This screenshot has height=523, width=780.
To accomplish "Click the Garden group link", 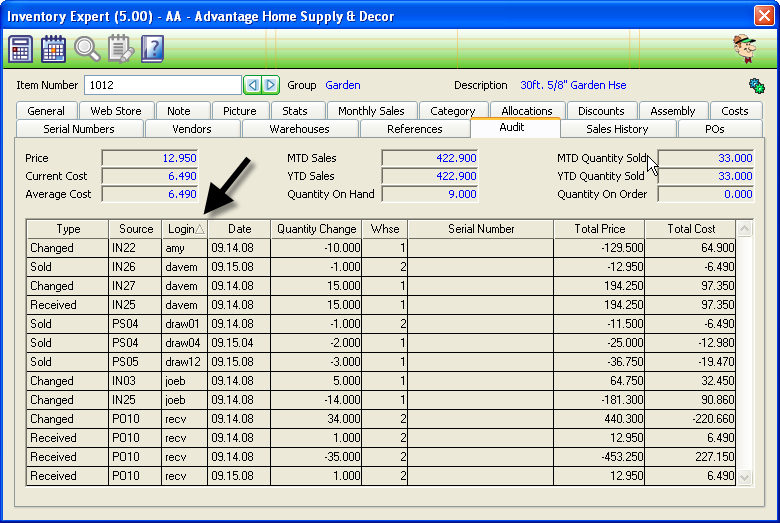I will coord(343,85).
